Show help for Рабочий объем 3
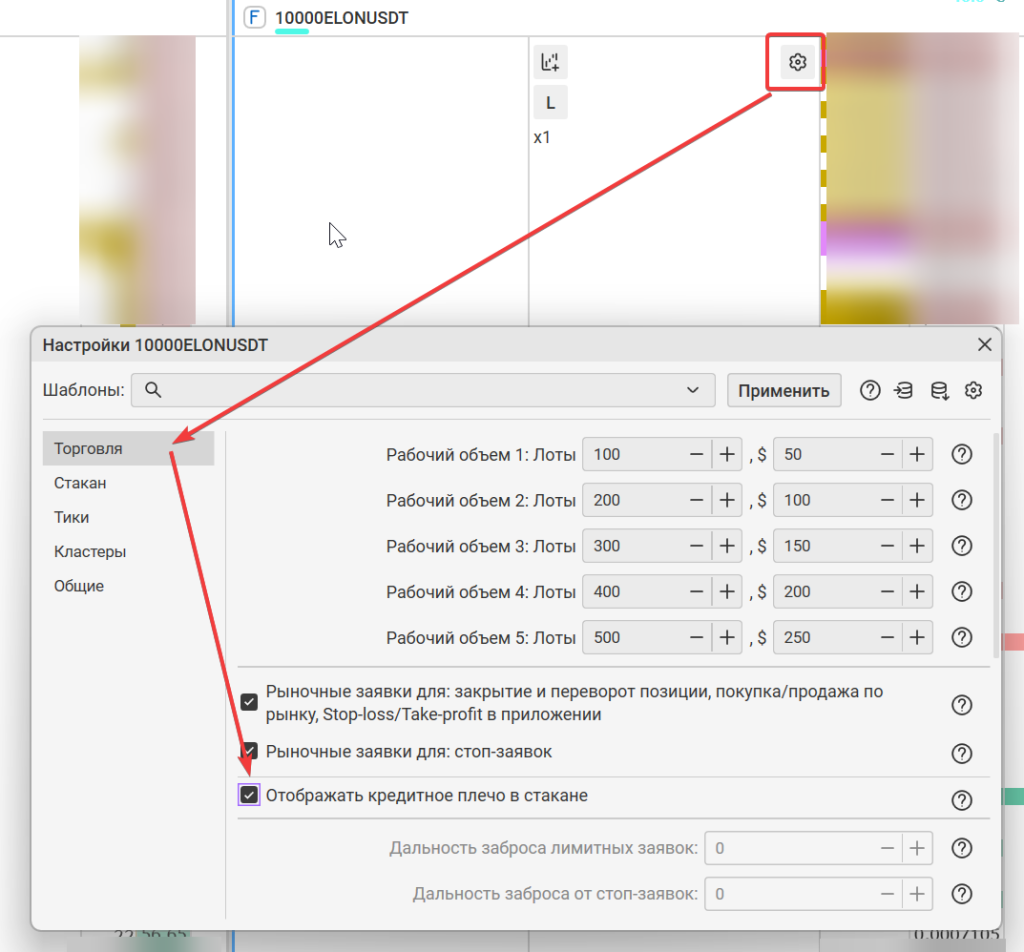1024x952 pixels. pos(962,546)
